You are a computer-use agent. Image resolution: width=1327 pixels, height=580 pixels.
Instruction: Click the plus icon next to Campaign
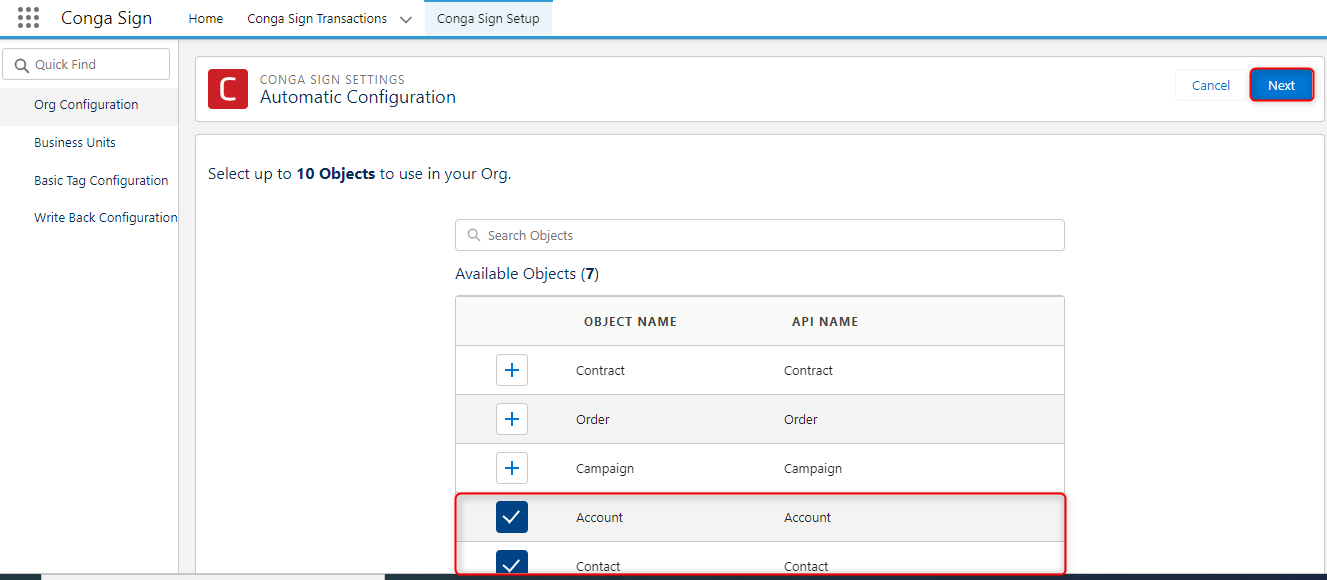click(511, 467)
